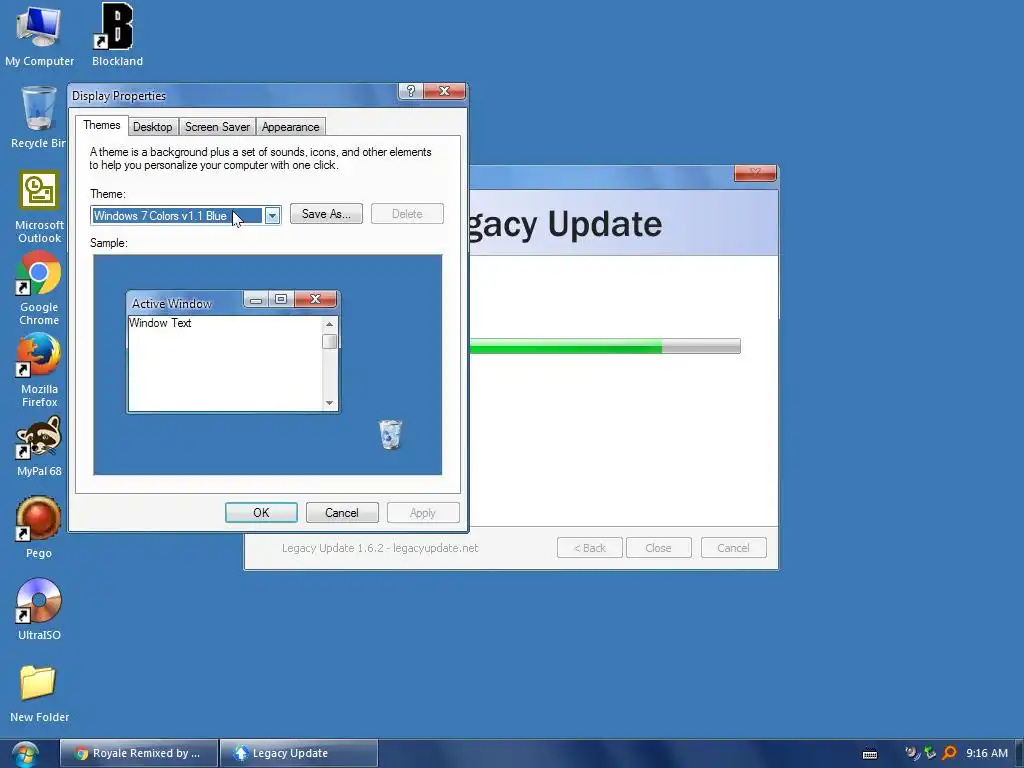
Task: Open the Windows Start orb
Action: [x=25, y=754]
